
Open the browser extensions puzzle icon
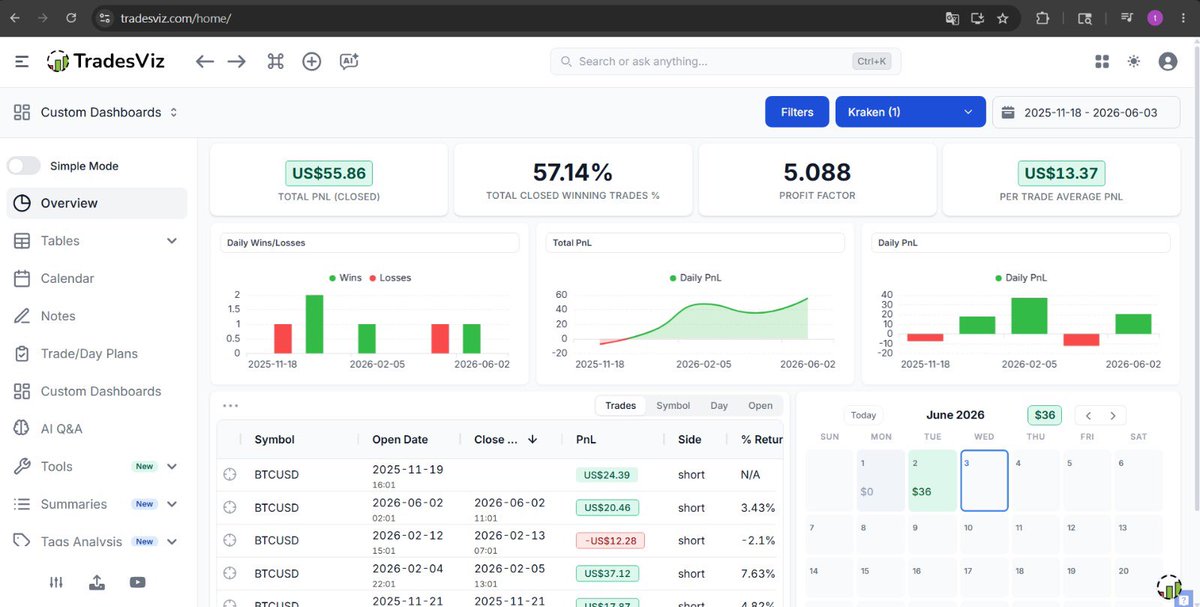(x=1042, y=18)
